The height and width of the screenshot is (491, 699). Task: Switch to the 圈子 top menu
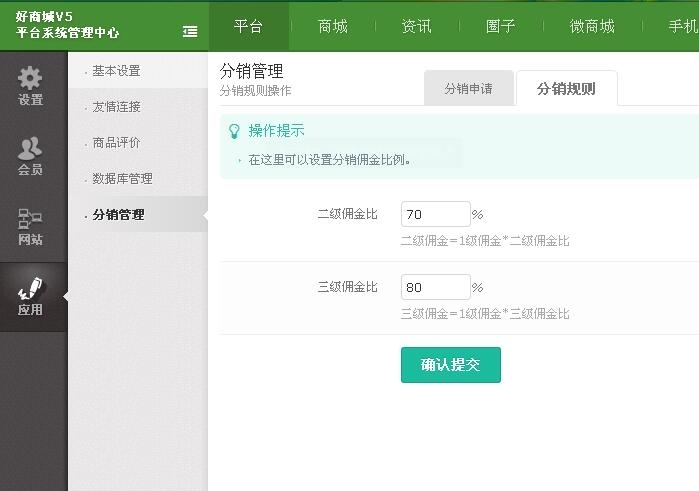coord(501,26)
